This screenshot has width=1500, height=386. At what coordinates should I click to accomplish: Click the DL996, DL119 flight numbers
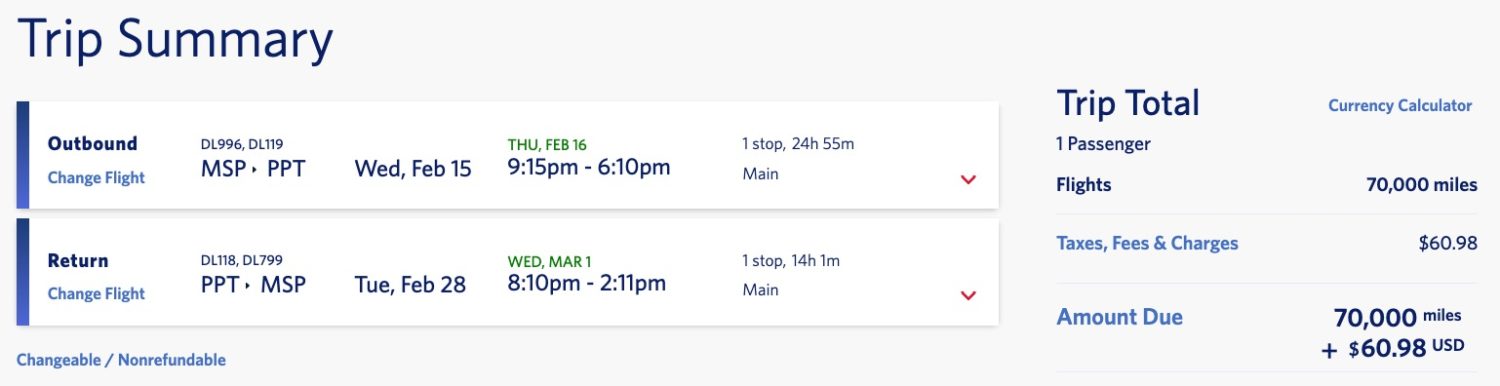tap(242, 144)
